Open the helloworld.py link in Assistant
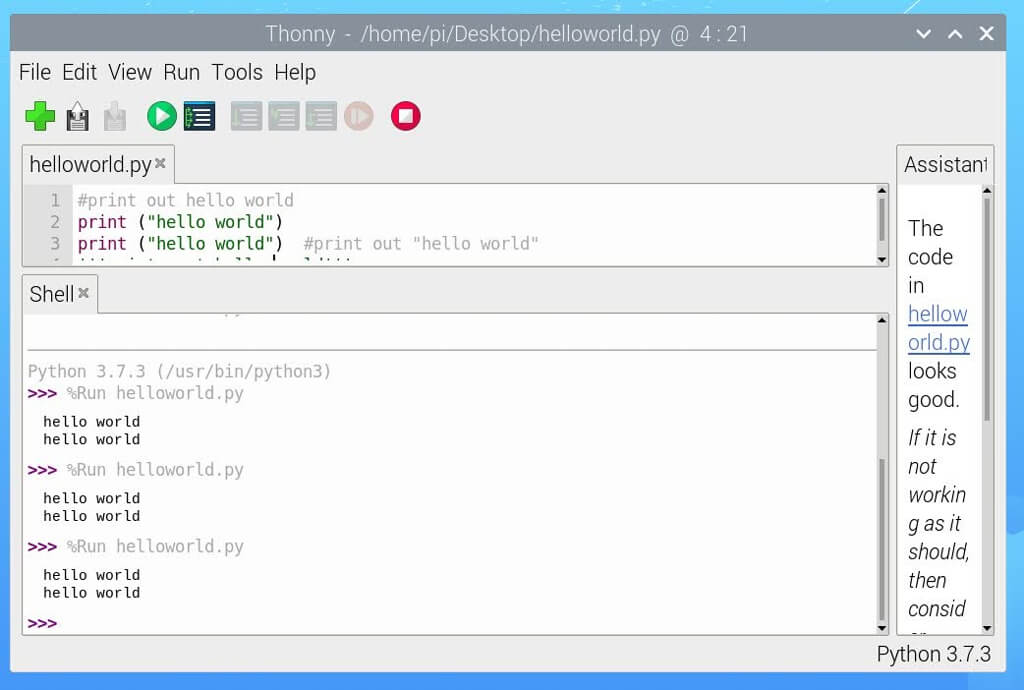1024x690 pixels. click(938, 328)
